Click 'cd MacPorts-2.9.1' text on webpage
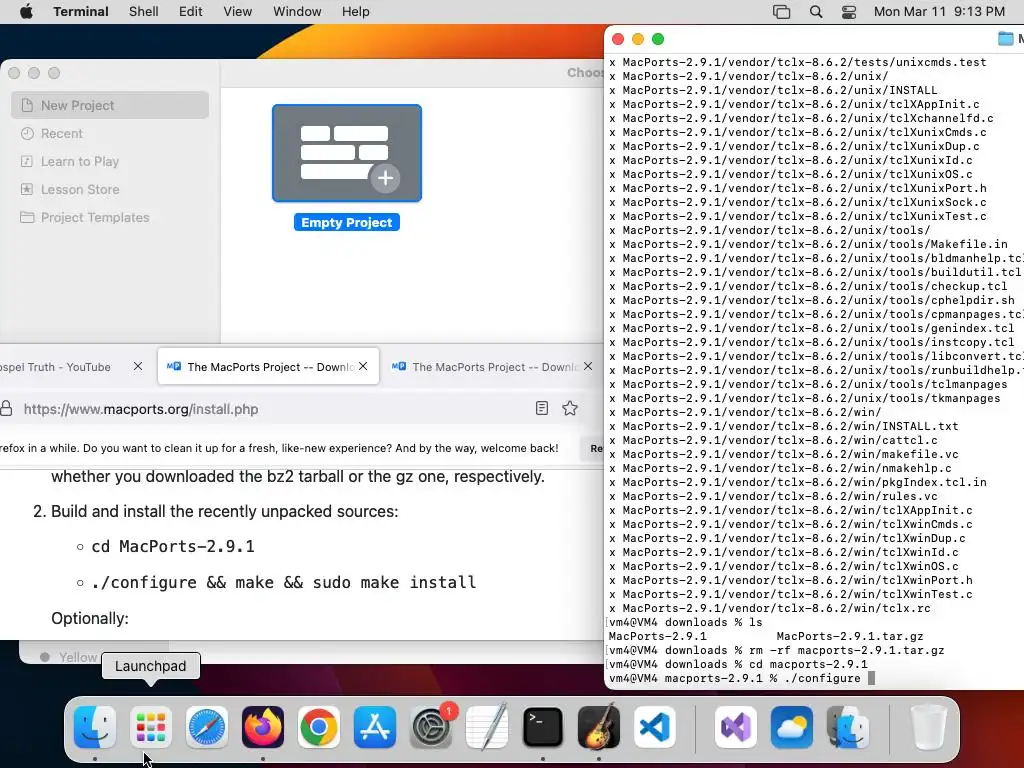 click(172, 546)
